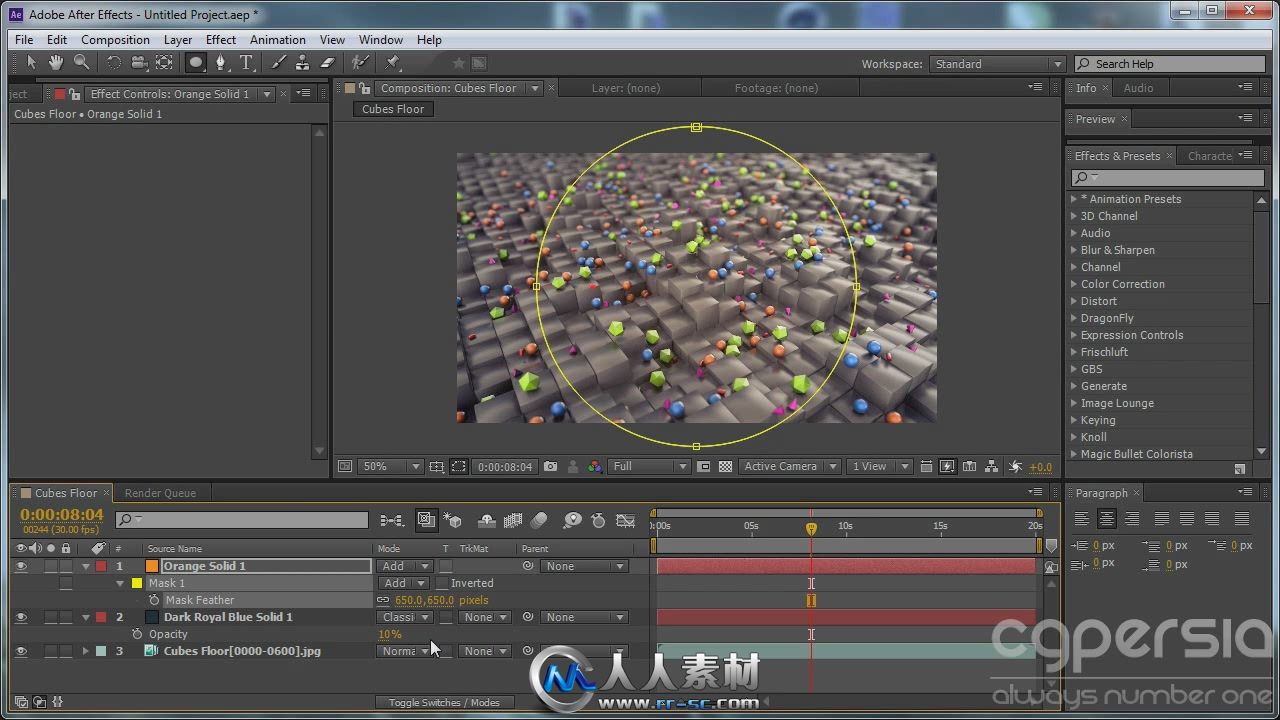This screenshot has width=1280, height=720.
Task: Click current time 0:00:08:04 in viewer
Action: [504, 467]
